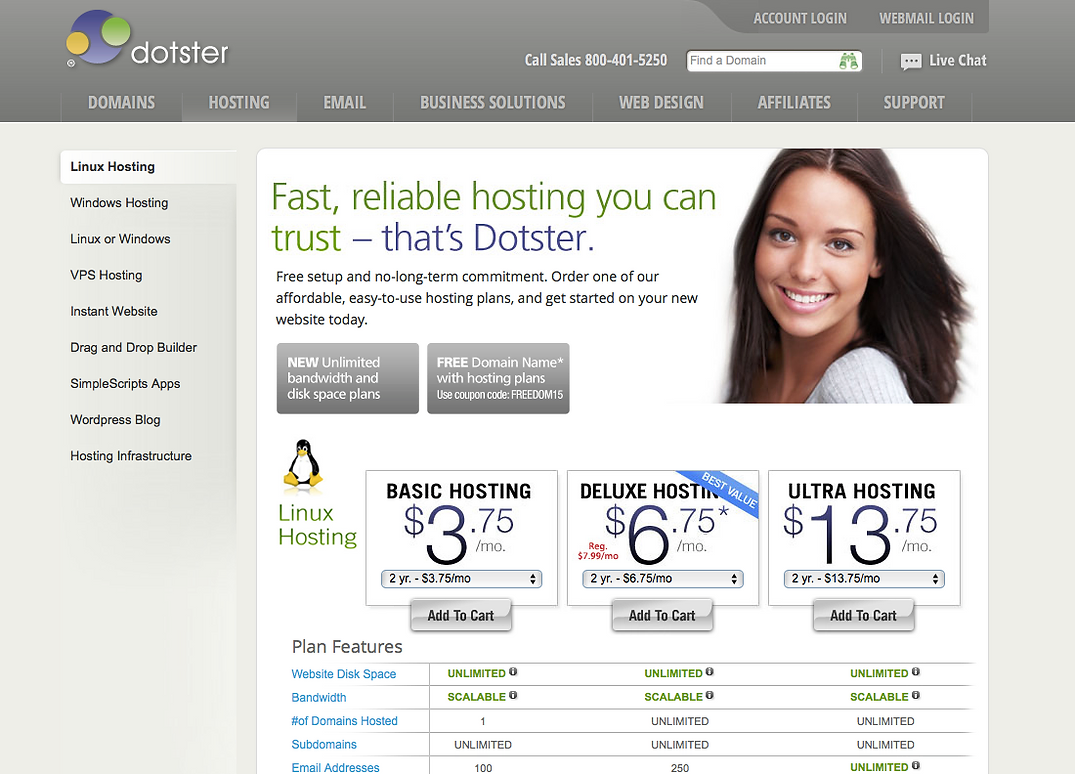Click the Bandwidth feature link

319,697
